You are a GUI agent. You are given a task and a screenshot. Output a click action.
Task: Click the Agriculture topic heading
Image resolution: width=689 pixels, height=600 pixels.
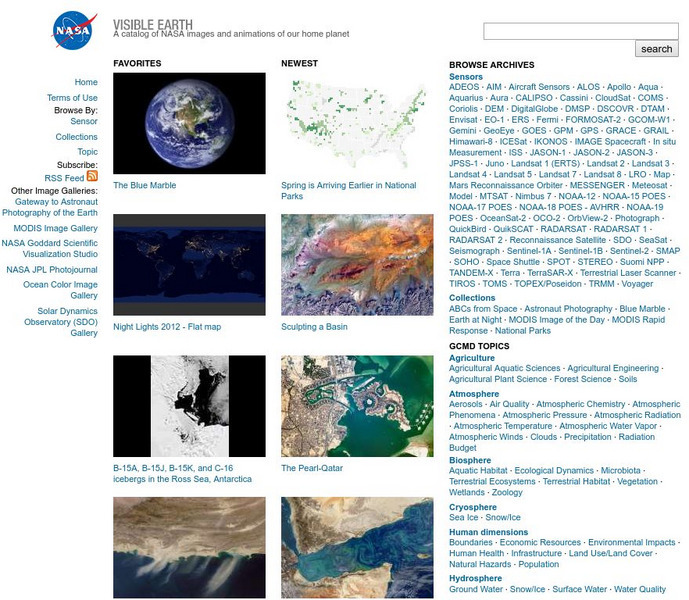472,358
